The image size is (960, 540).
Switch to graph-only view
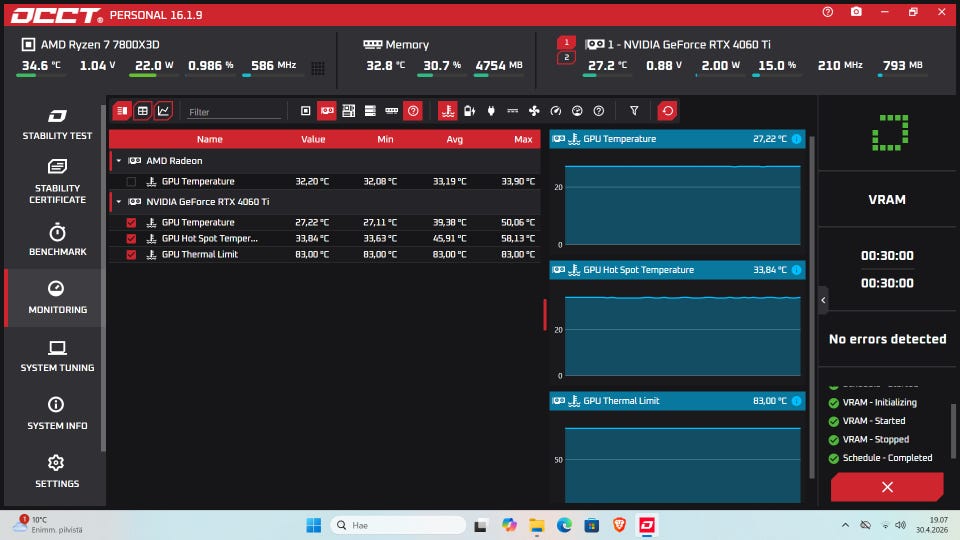click(x=163, y=111)
